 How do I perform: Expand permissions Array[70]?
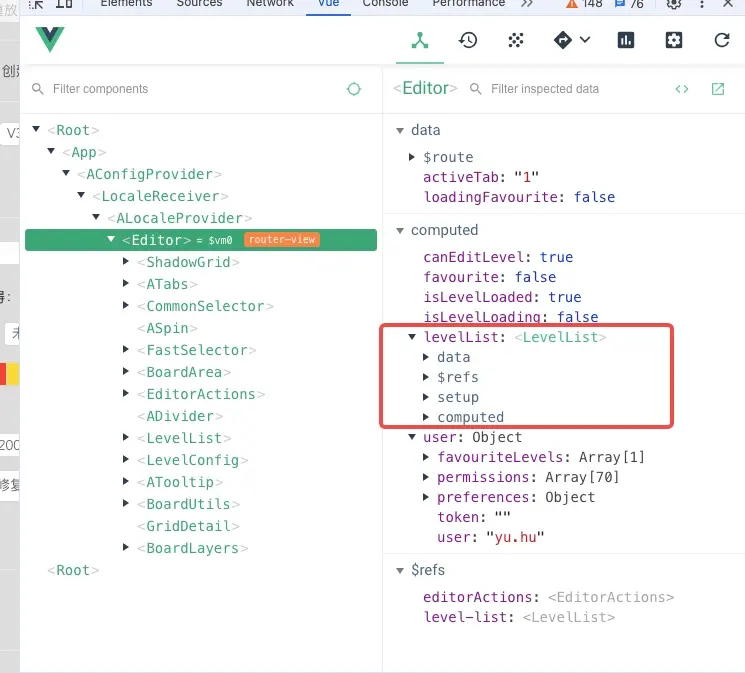point(426,477)
